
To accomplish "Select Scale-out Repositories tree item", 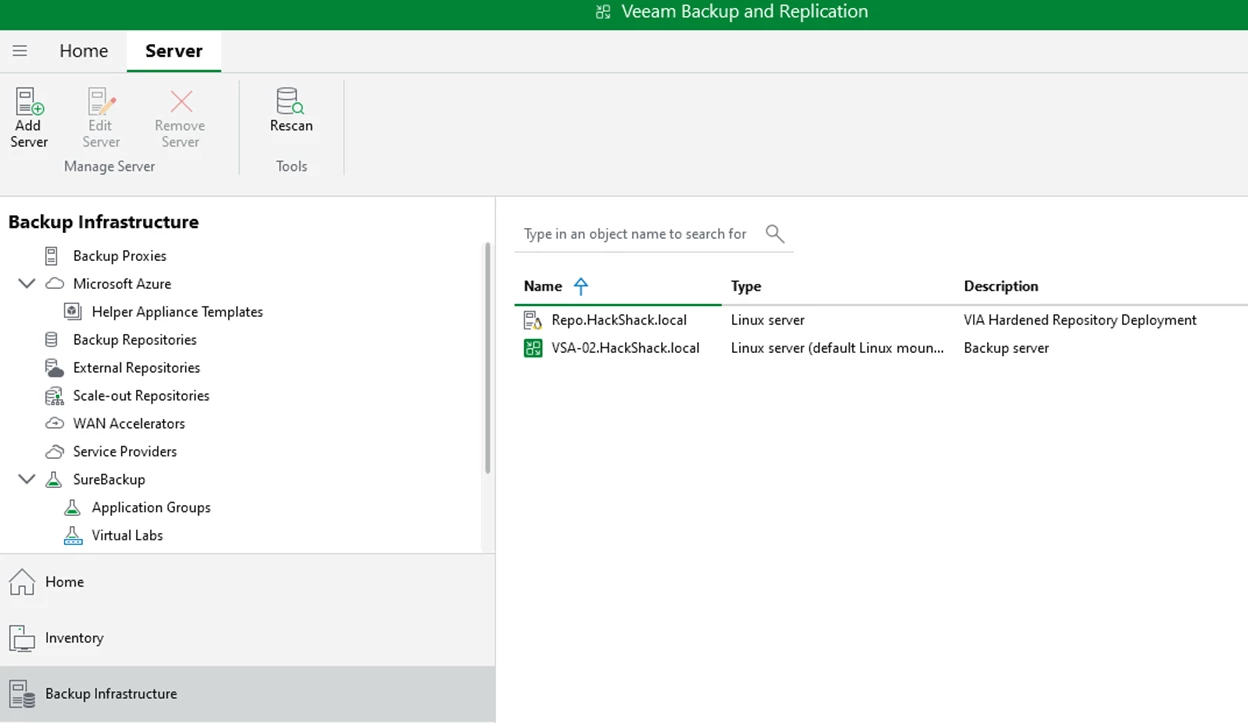I will click(141, 396).
